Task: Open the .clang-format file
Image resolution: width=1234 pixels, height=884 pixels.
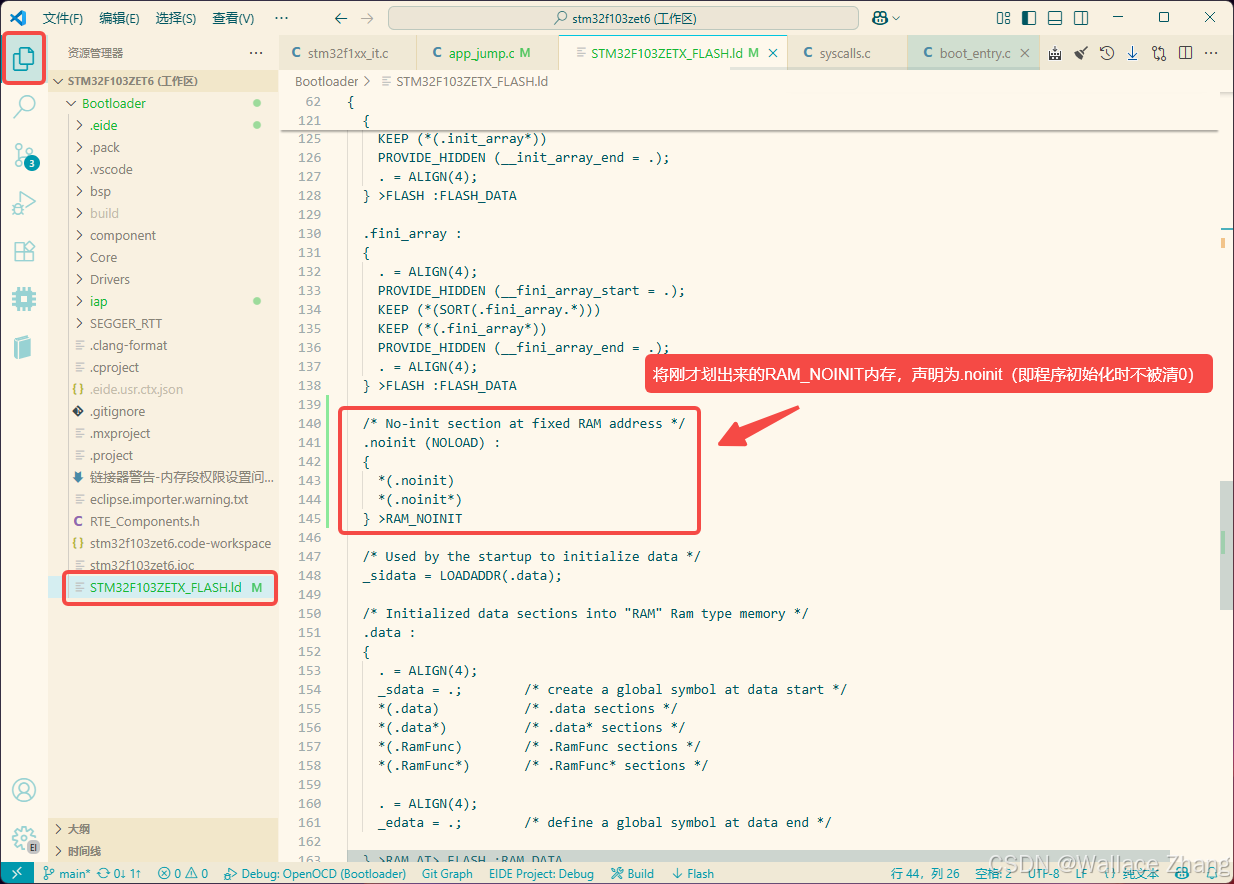Action: pos(163,345)
